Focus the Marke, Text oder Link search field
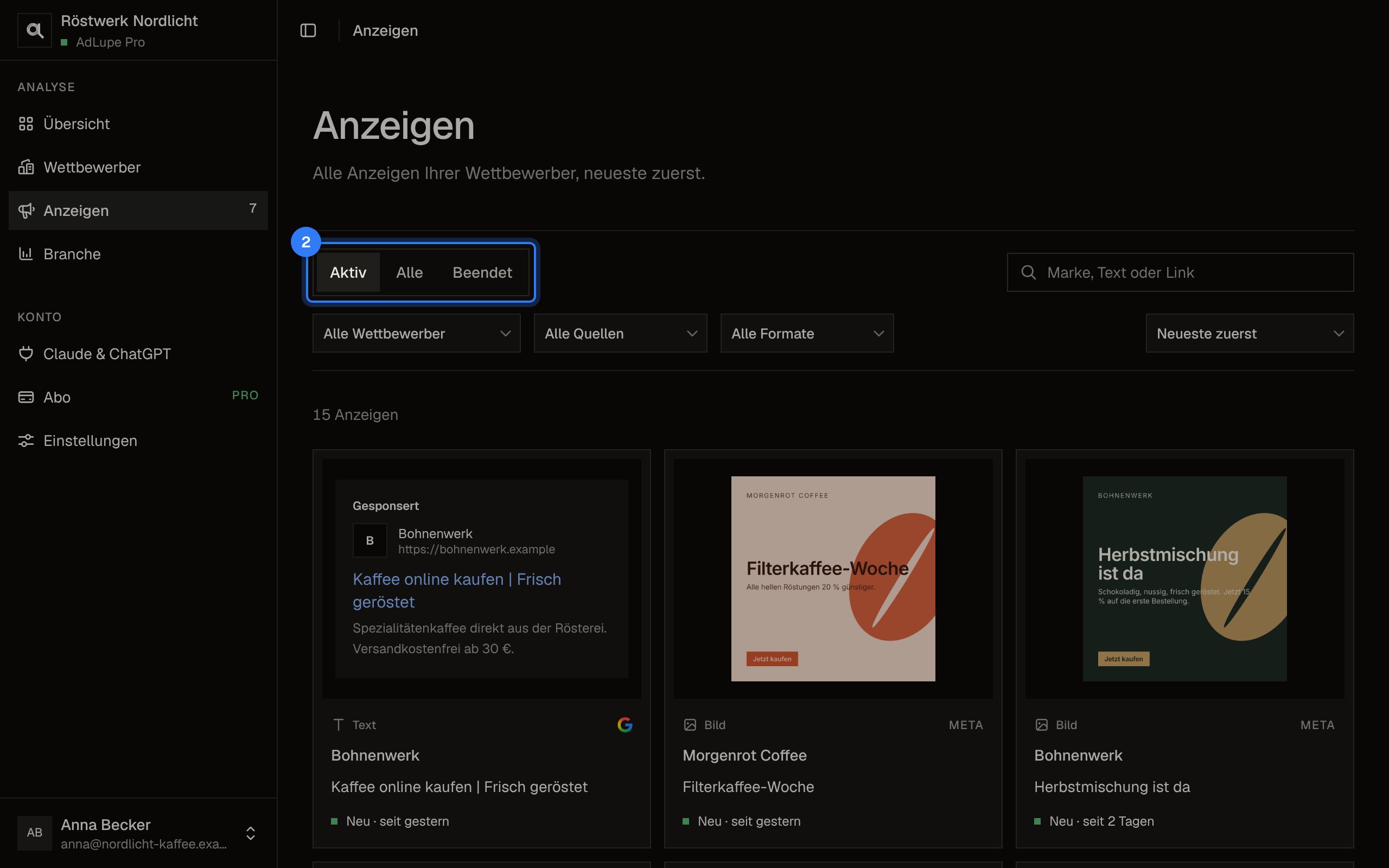 tap(1180, 272)
